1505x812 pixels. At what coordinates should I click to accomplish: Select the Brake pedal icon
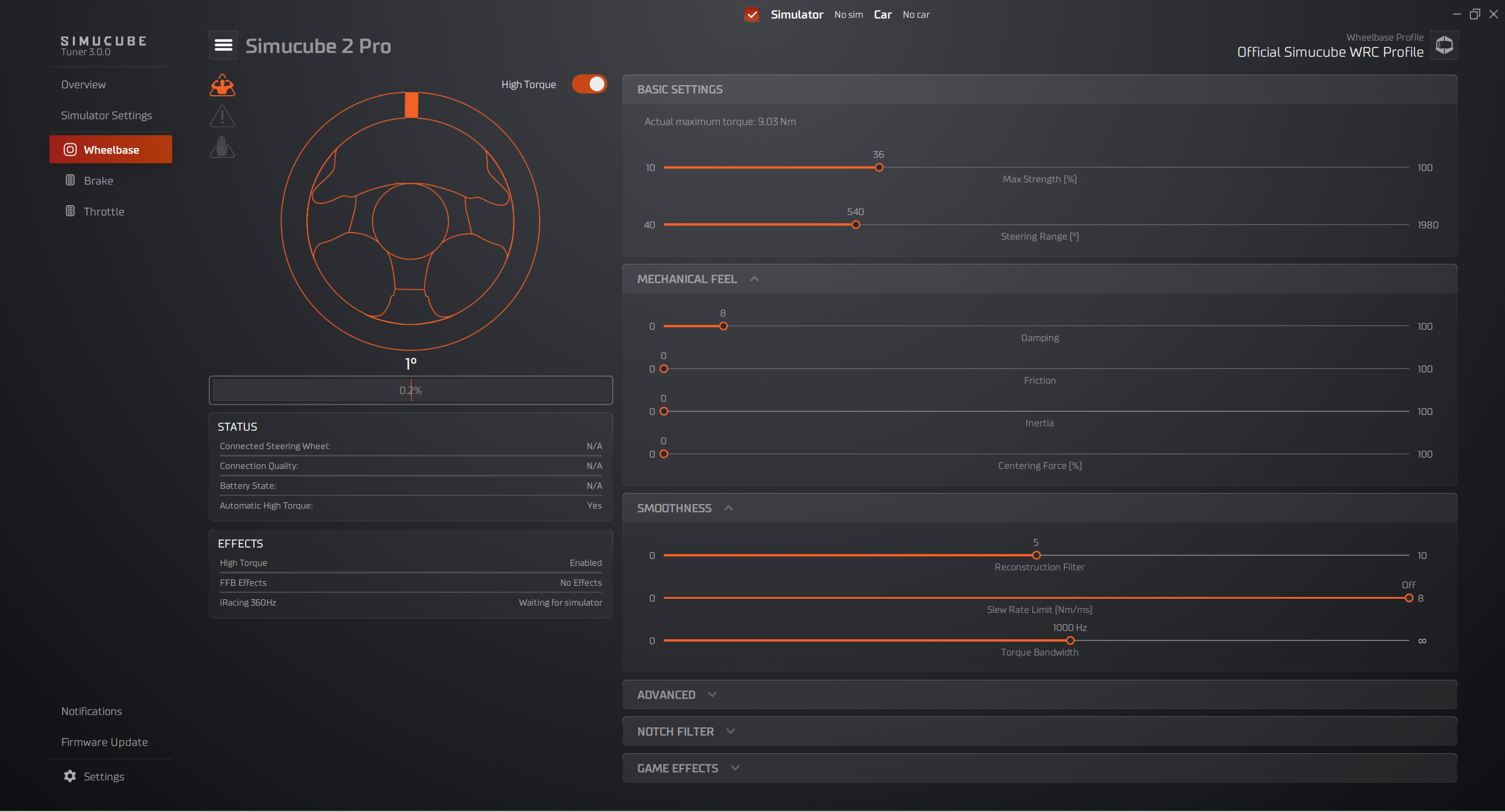pos(71,180)
